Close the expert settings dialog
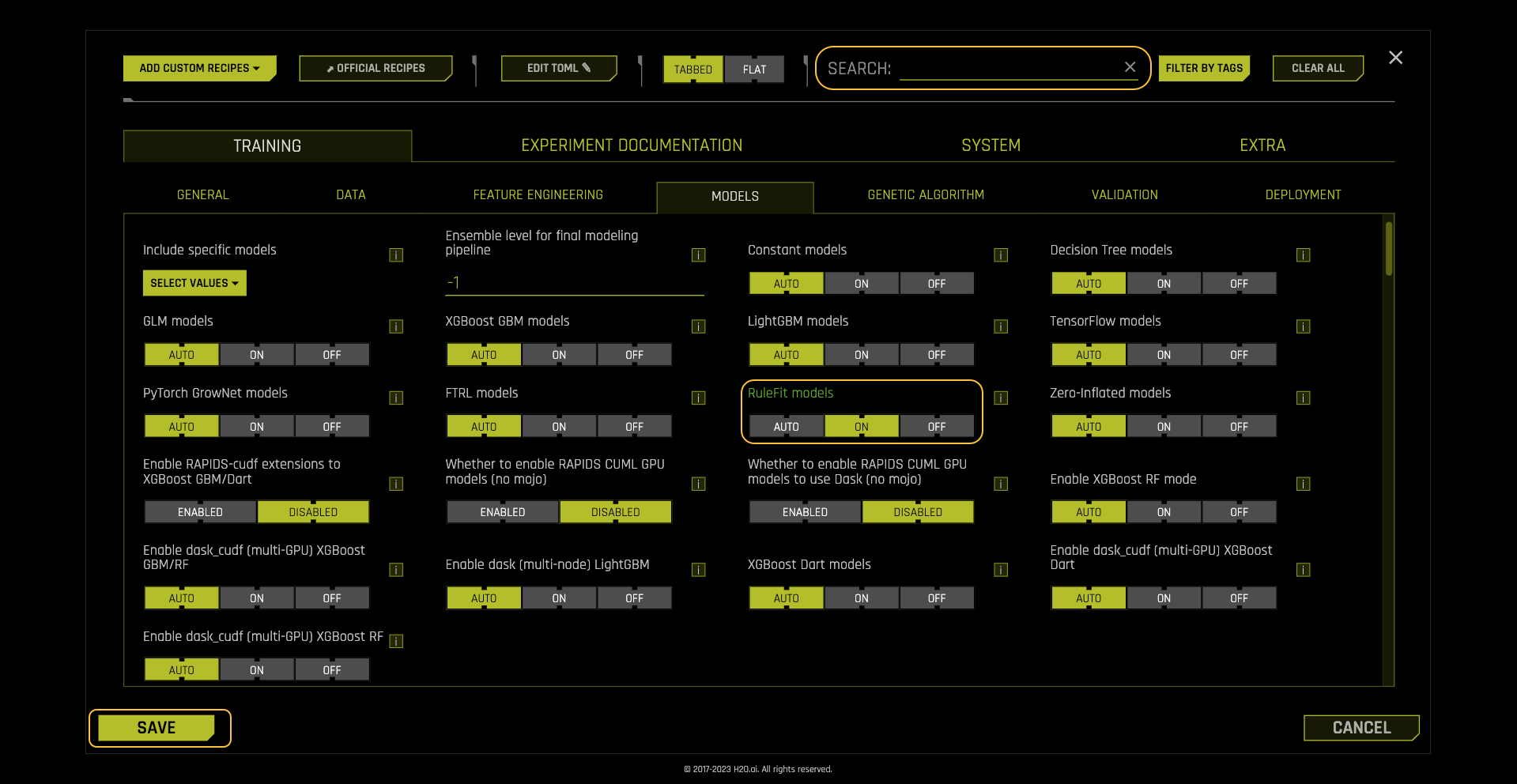1517x784 pixels. tap(1395, 58)
